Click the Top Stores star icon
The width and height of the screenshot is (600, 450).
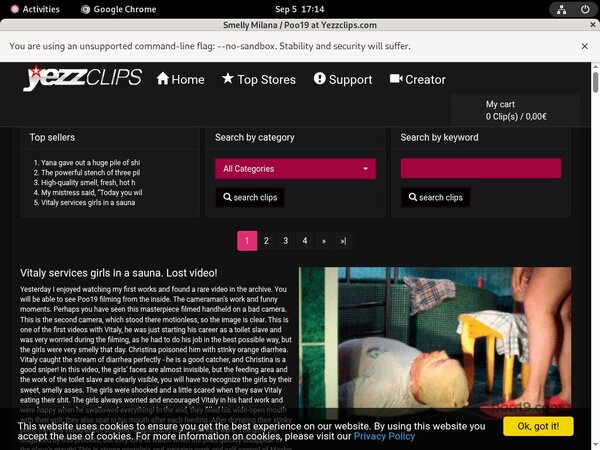tap(228, 79)
